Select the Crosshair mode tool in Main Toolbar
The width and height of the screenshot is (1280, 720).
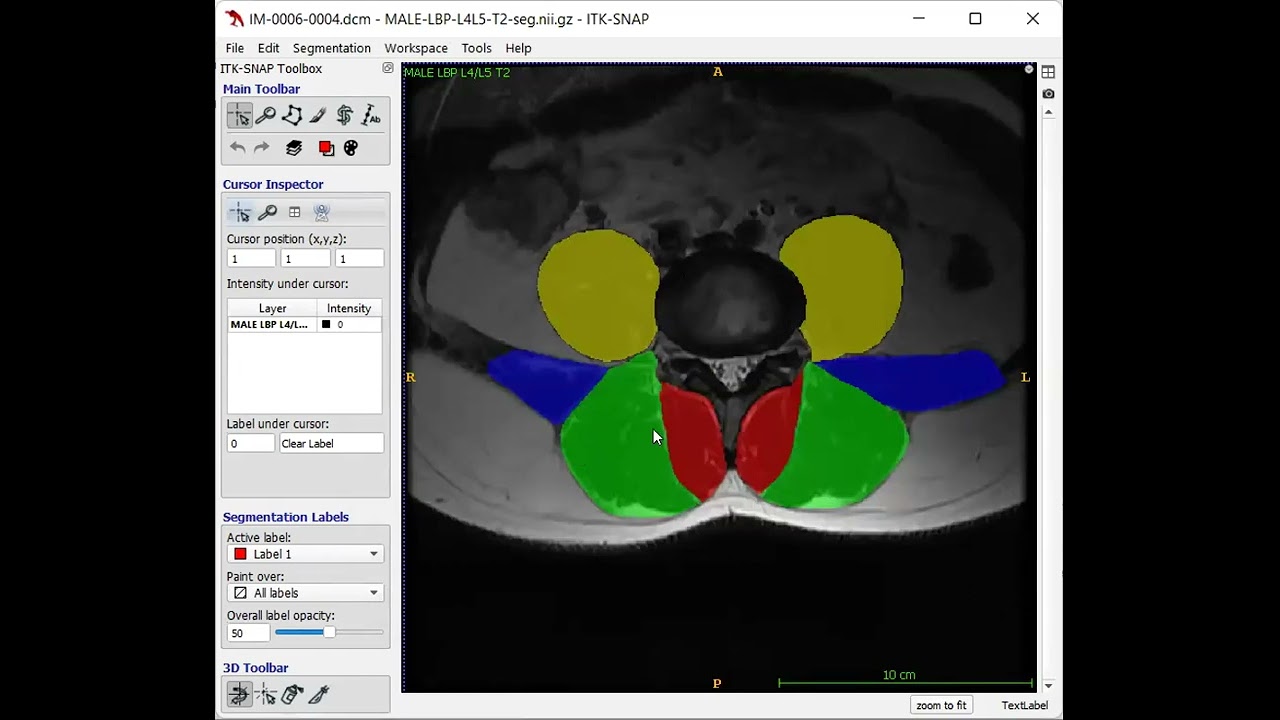tap(239, 116)
